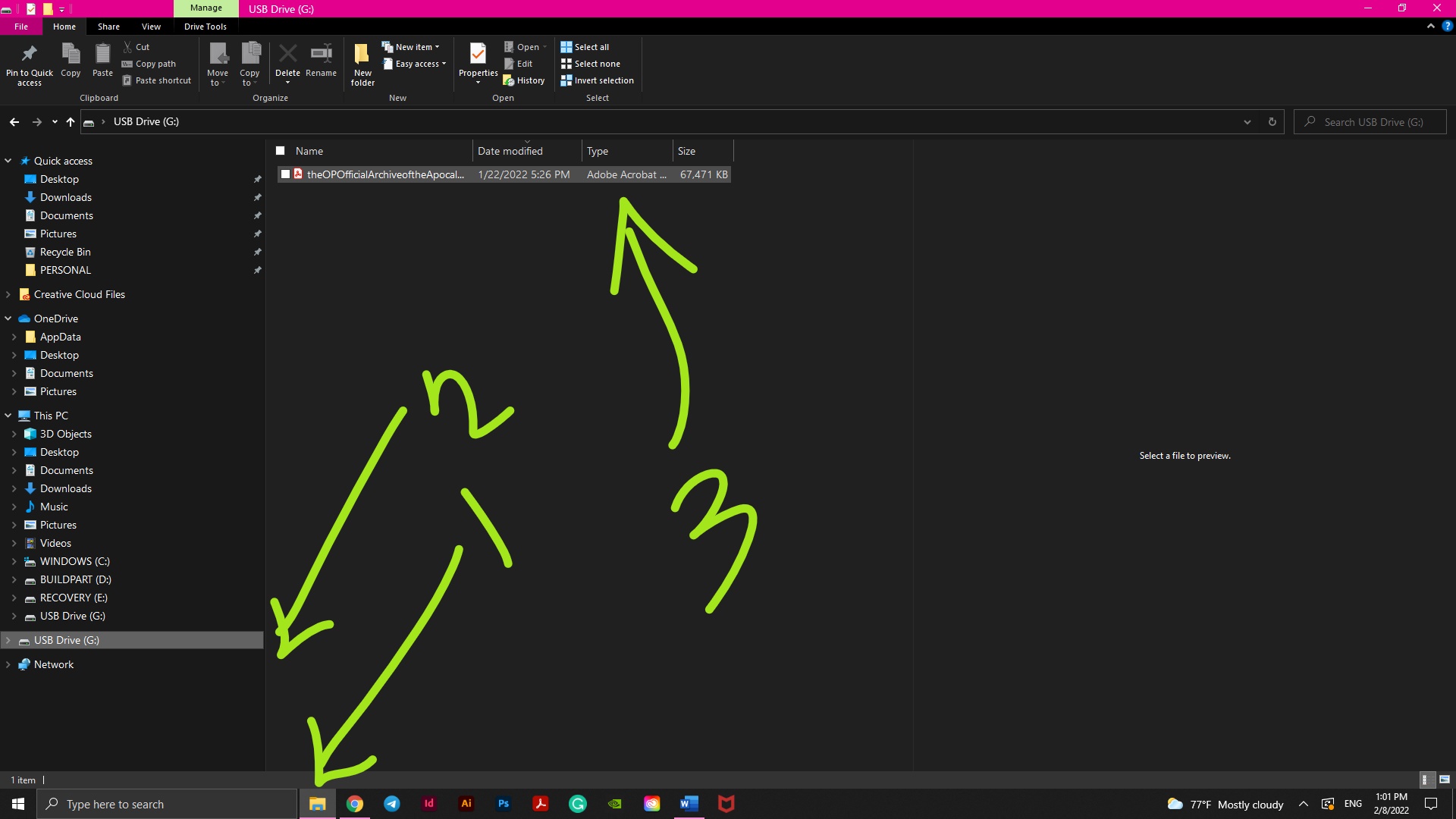Sort by the Size column header

click(x=703, y=151)
